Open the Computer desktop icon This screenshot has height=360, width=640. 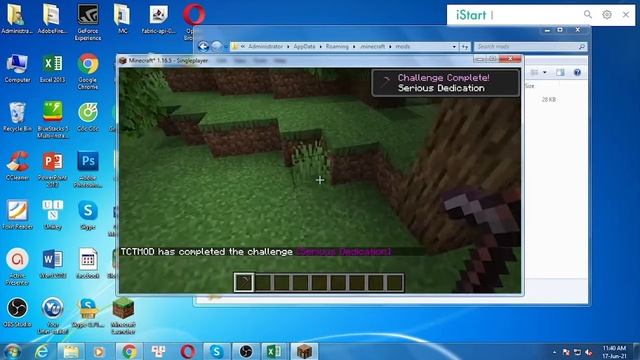pyautogui.click(x=17, y=69)
